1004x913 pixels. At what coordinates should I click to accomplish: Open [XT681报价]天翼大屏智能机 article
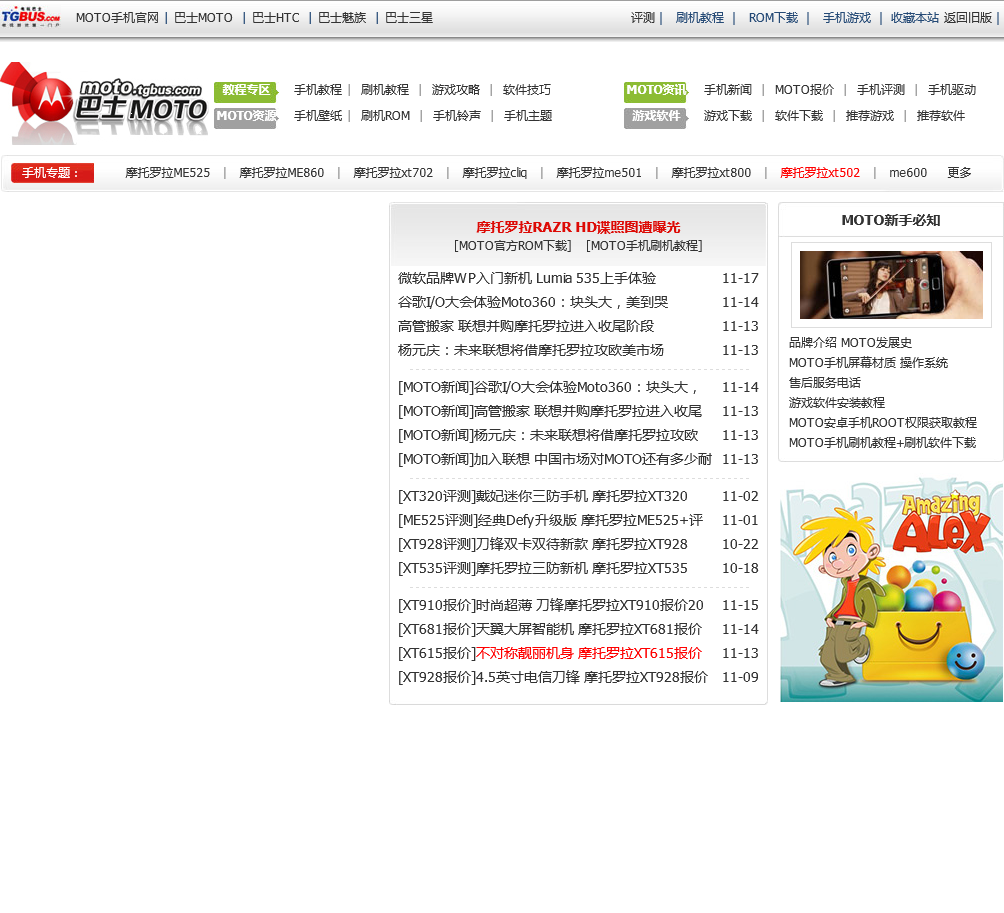click(549, 629)
